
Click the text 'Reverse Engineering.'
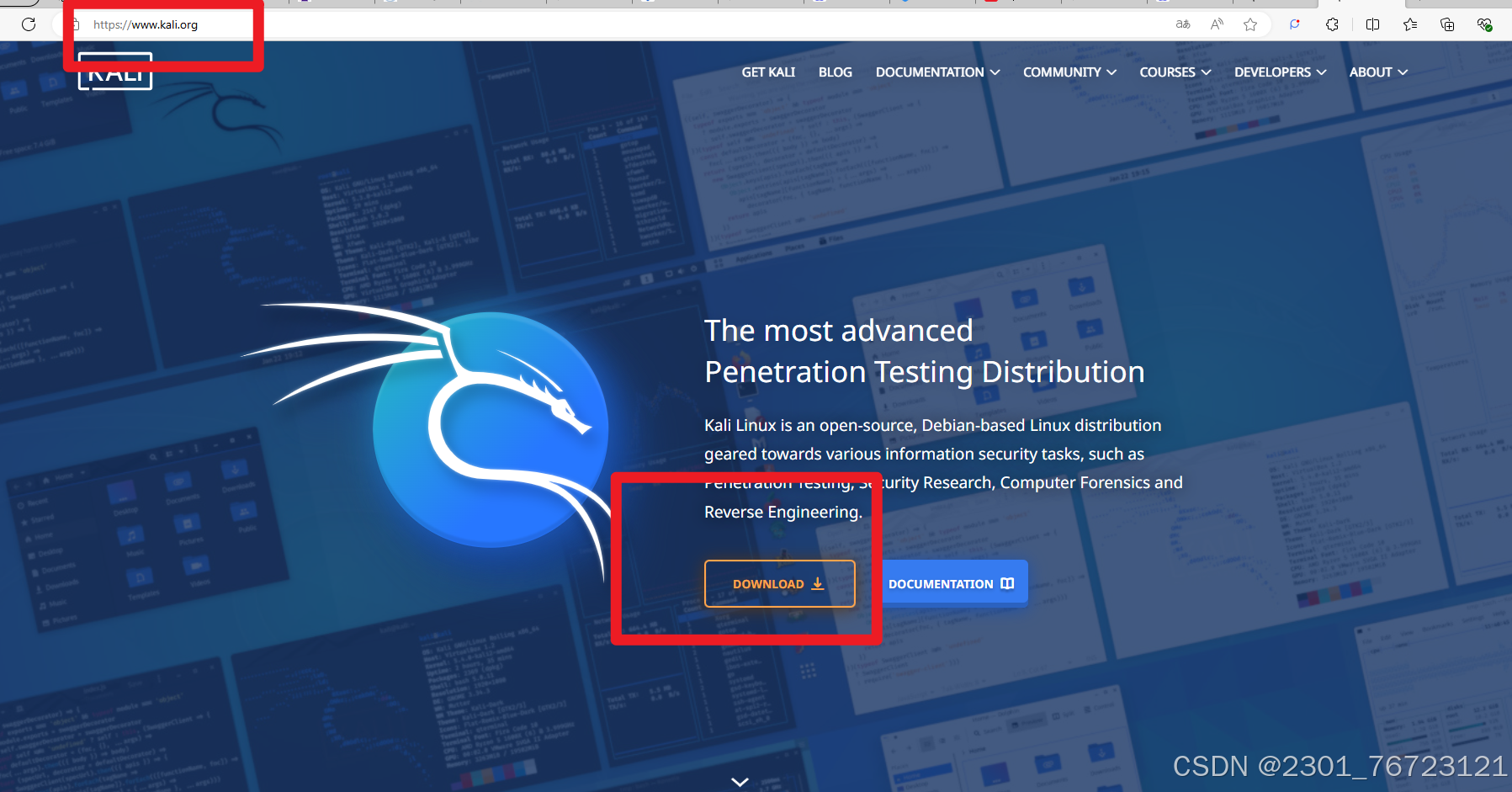[783, 512]
